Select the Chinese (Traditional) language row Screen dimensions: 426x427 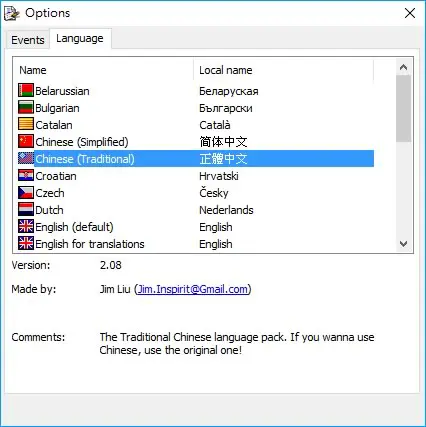coord(196,159)
